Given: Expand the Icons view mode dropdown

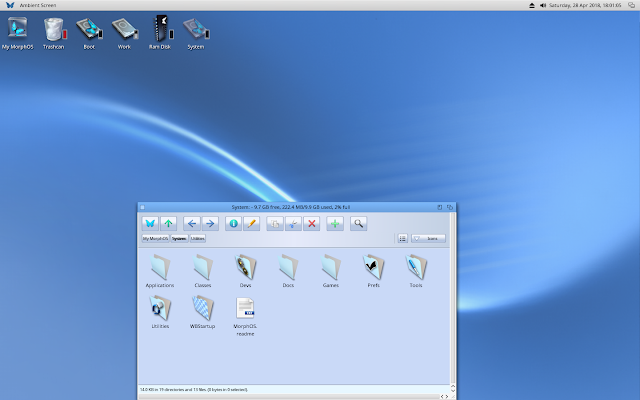Looking at the screenshot, I should point(429,239).
